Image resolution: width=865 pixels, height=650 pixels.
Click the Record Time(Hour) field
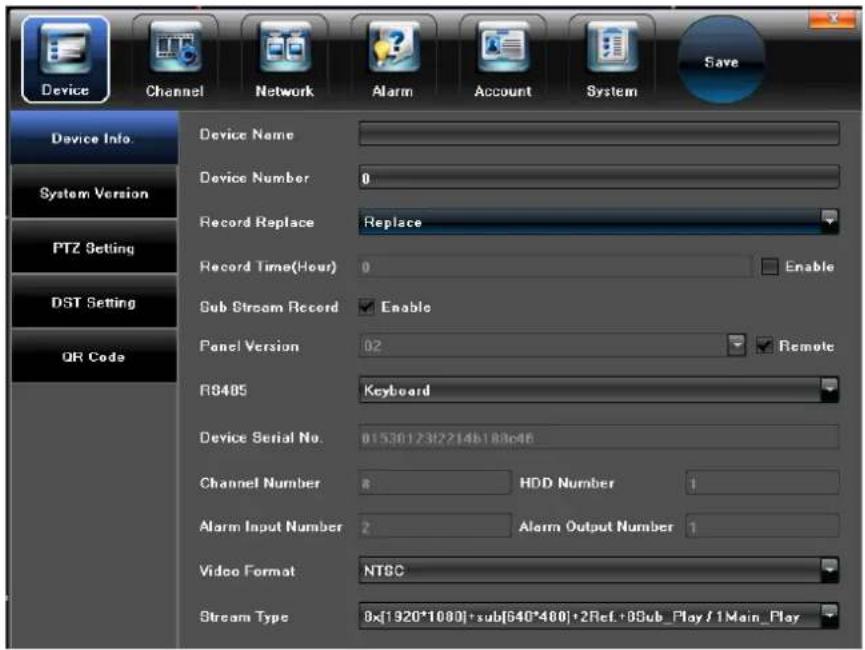(556, 267)
